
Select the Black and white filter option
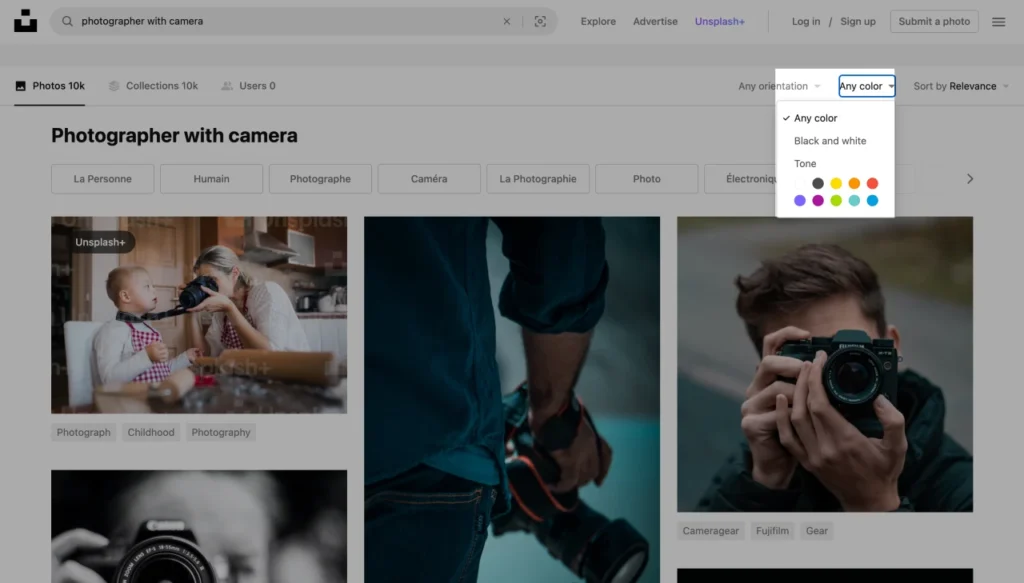(x=831, y=140)
